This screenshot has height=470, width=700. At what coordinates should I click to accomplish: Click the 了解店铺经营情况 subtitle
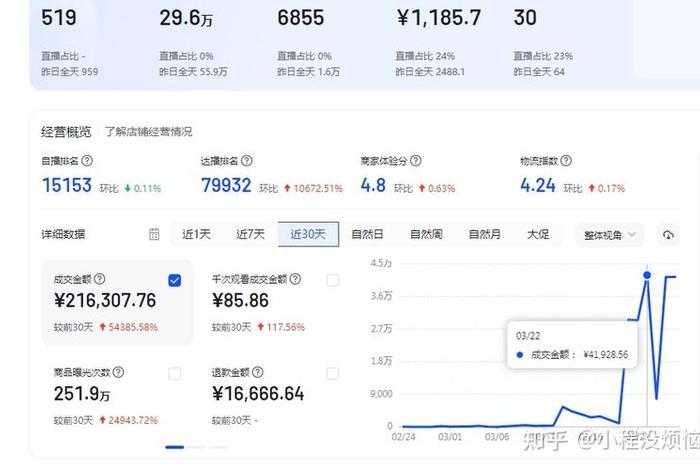pyautogui.click(x=149, y=132)
